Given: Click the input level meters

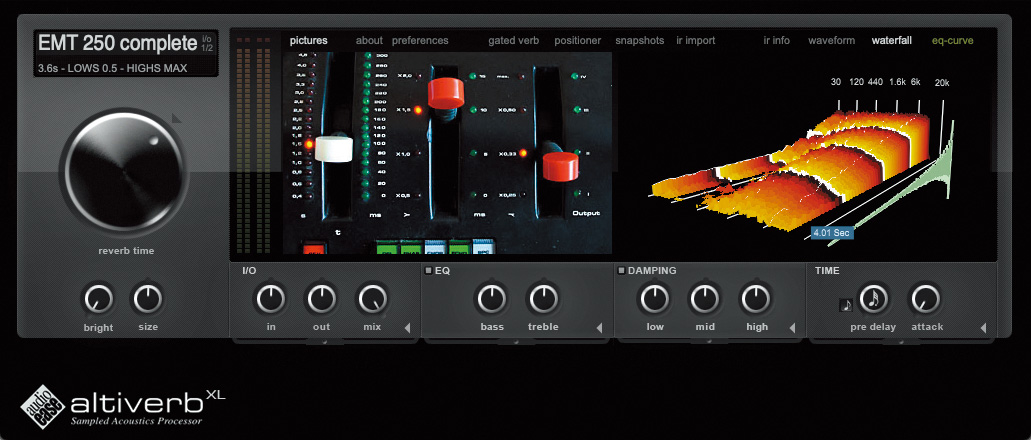Looking at the screenshot, I should point(254,143).
